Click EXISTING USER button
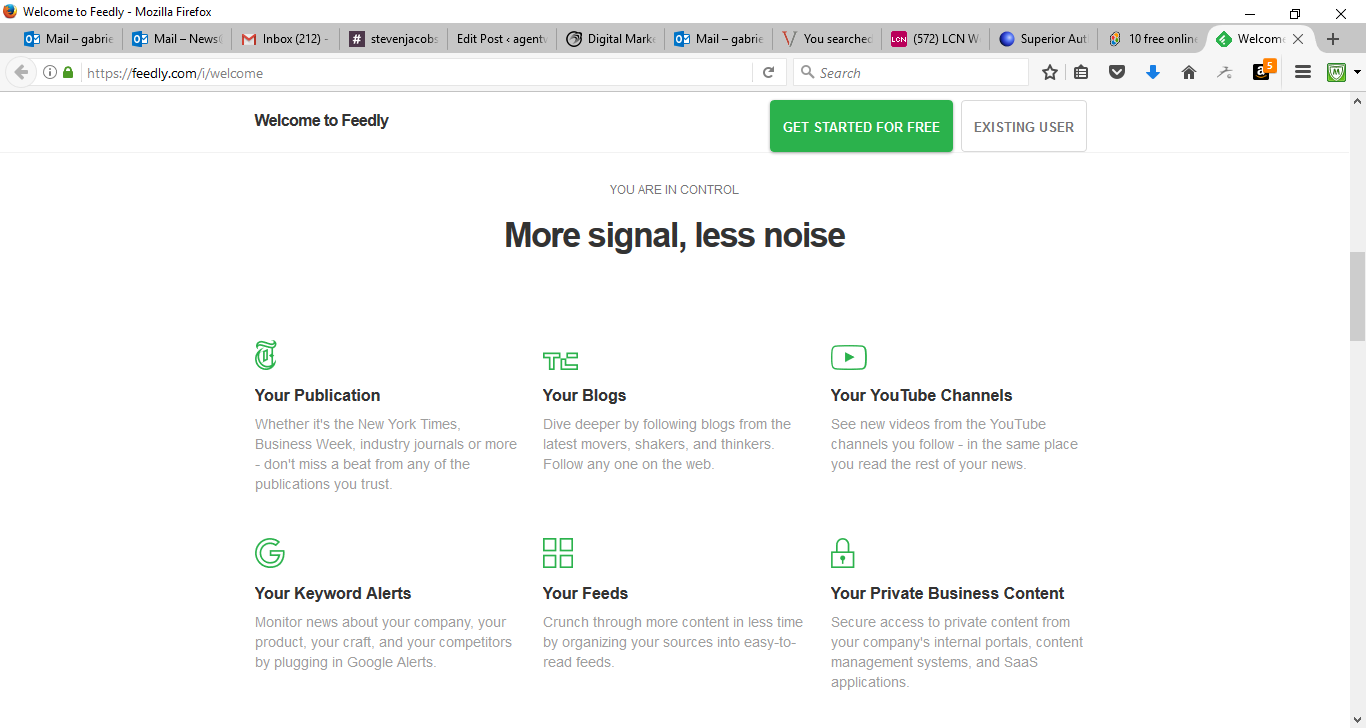1366x728 pixels. pyautogui.click(x=1024, y=126)
